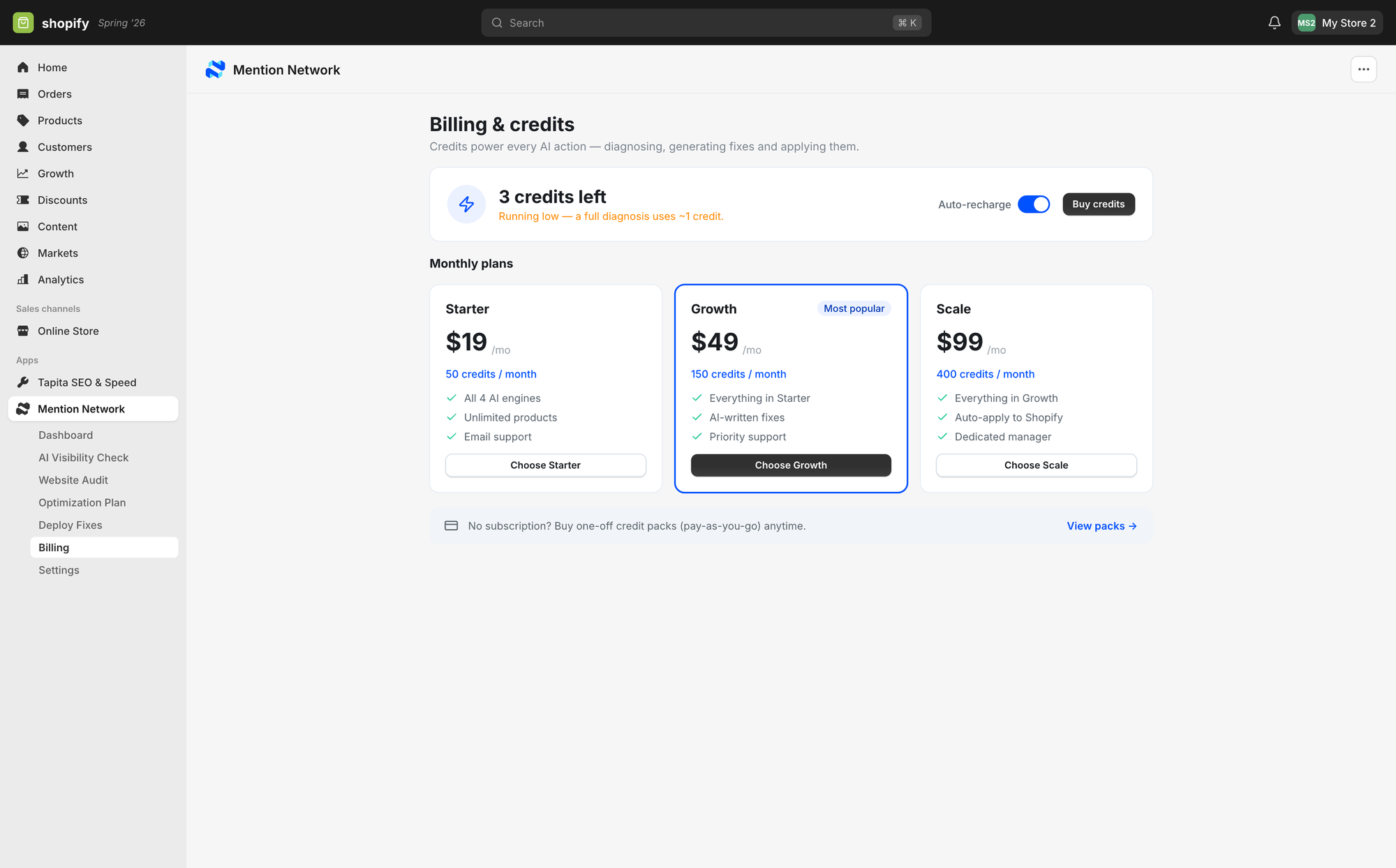Viewport: 1396px width, 868px height.
Task: Click the Monthly plans heading
Action: point(471,264)
